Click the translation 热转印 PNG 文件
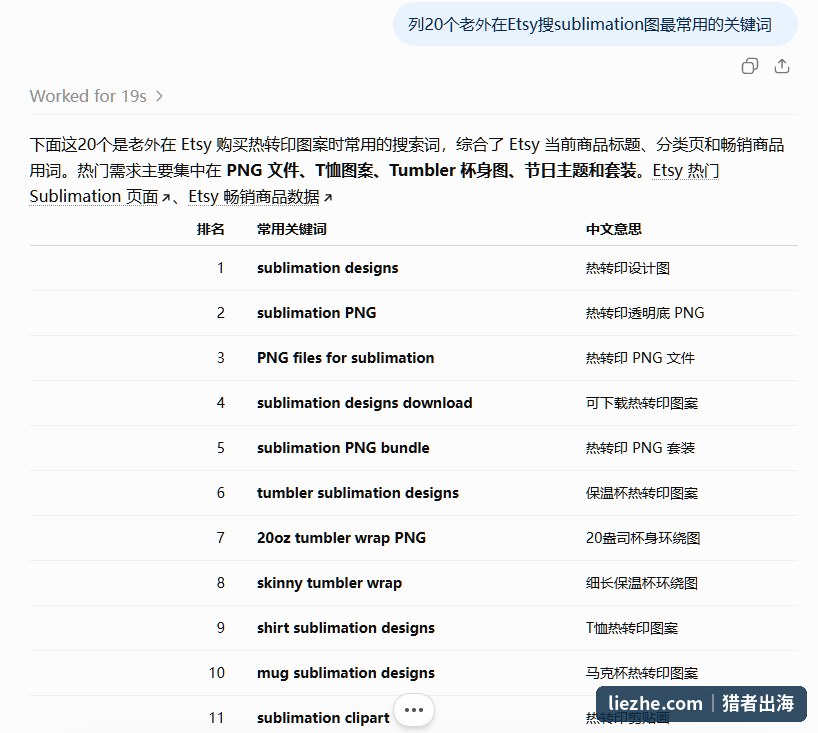Image resolution: width=818 pixels, height=733 pixels. coord(640,358)
